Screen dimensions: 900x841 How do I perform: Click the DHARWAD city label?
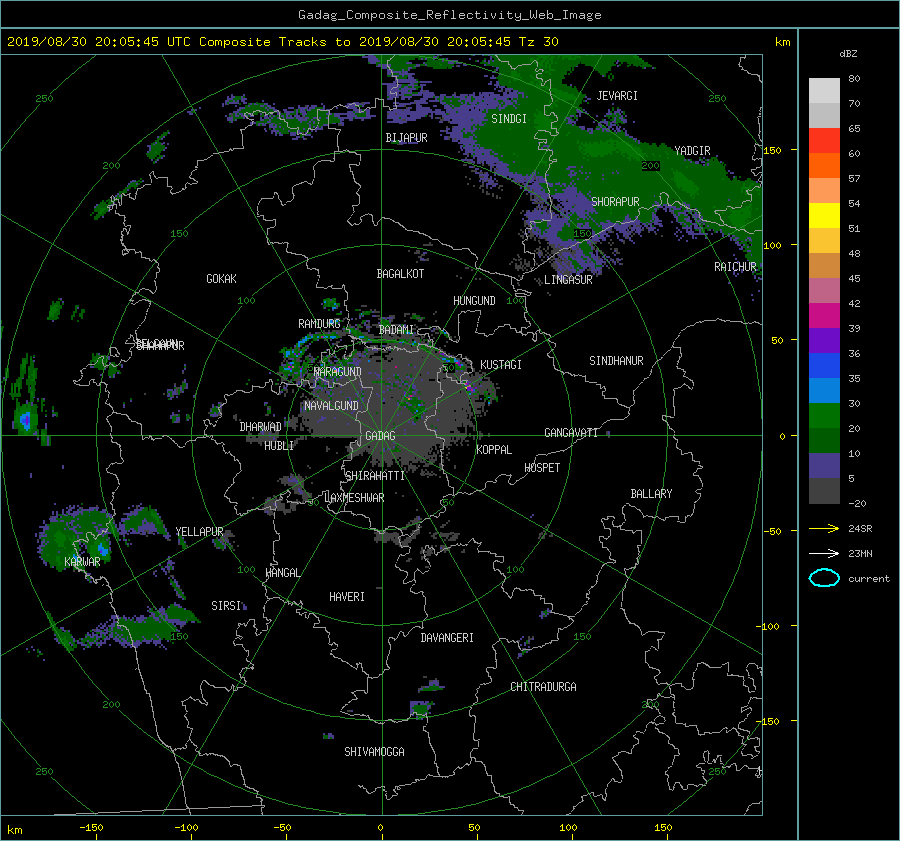click(x=260, y=427)
